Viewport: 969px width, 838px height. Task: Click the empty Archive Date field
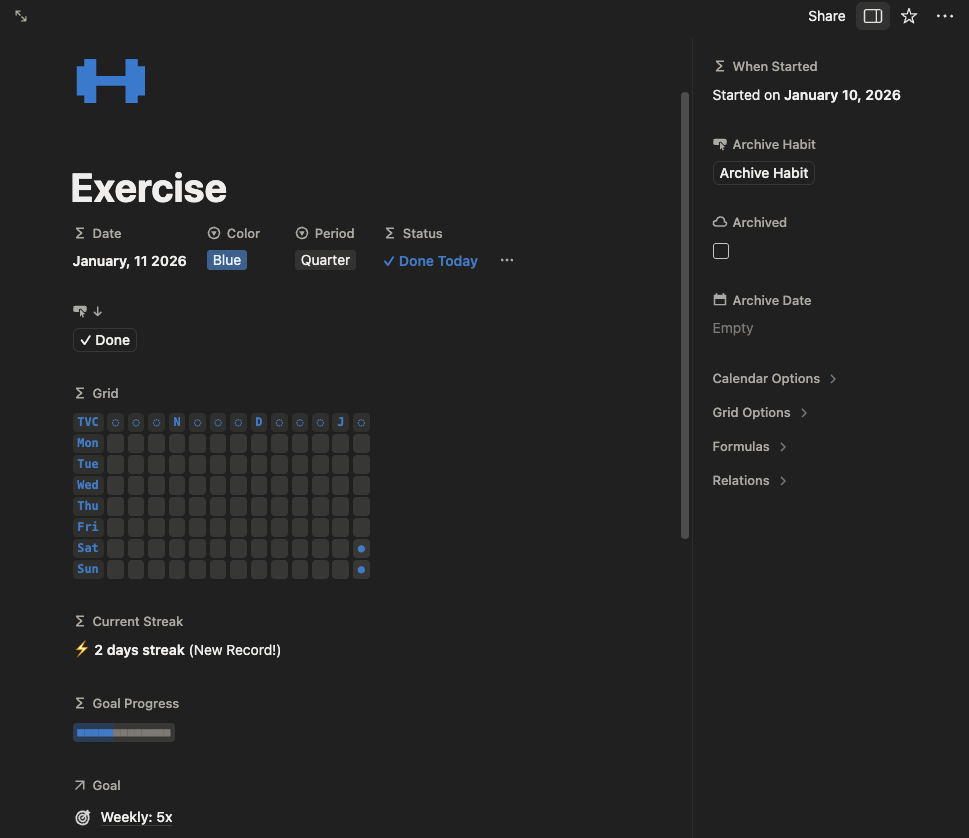pyautogui.click(x=733, y=328)
